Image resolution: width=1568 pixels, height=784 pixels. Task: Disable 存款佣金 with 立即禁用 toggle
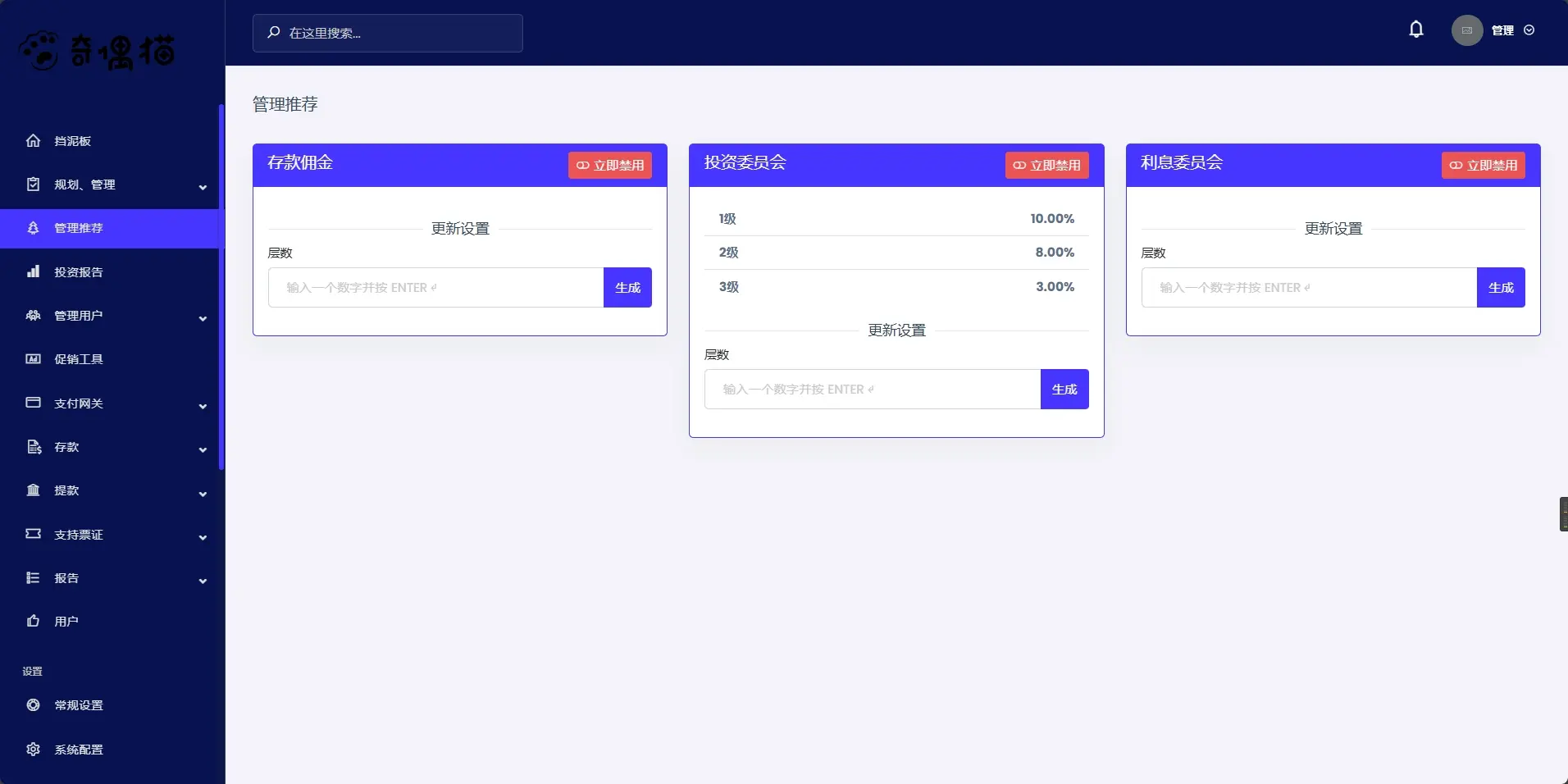click(x=609, y=165)
